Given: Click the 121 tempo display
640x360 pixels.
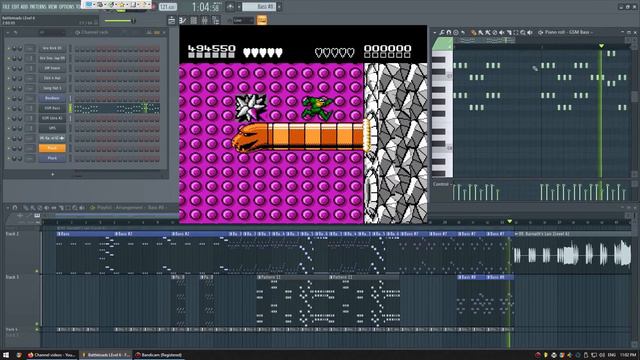Looking at the screenshot, I should [x=168, y=7].
